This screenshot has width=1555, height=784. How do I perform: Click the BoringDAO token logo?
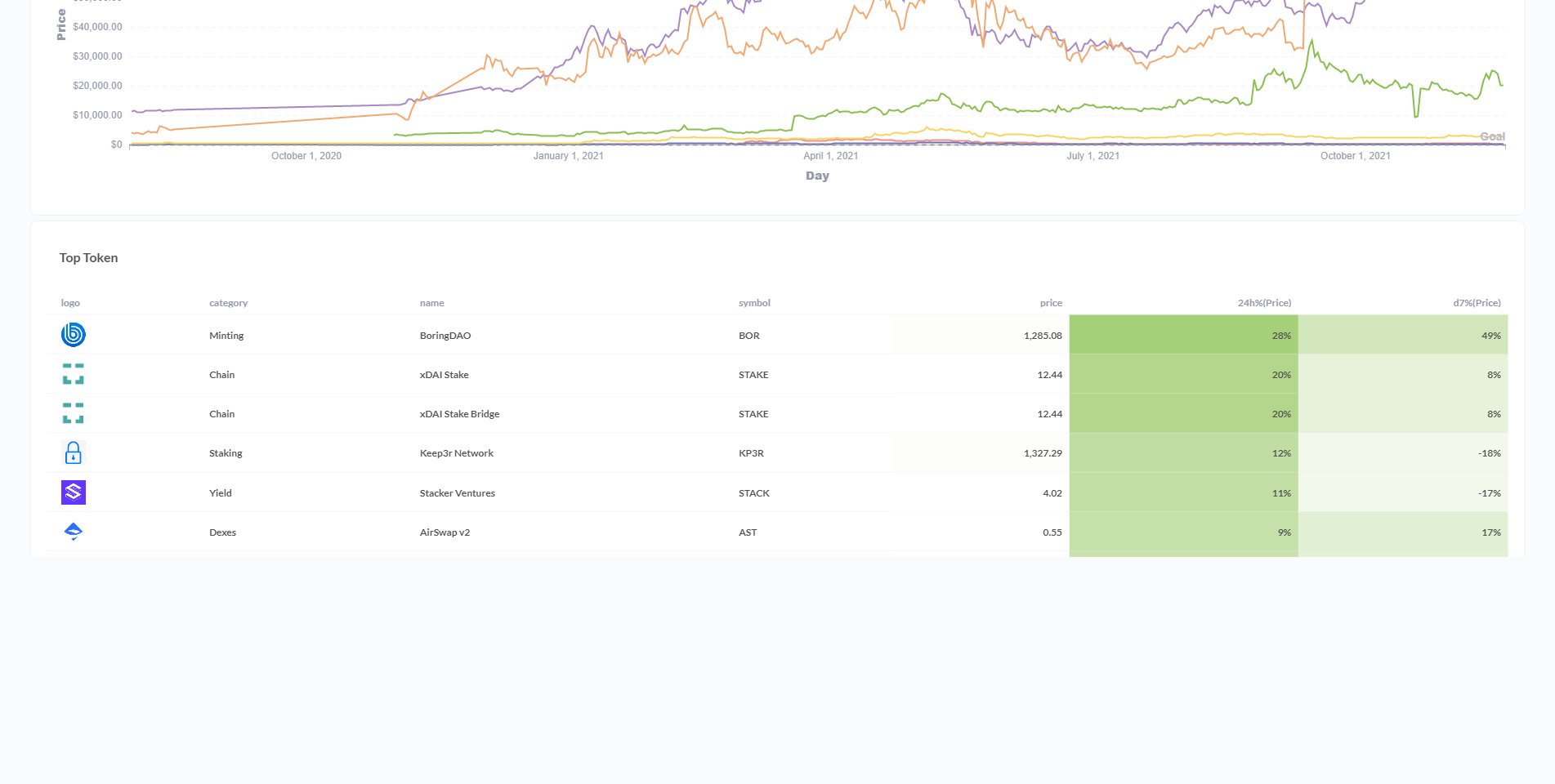(x=73, y=335)
